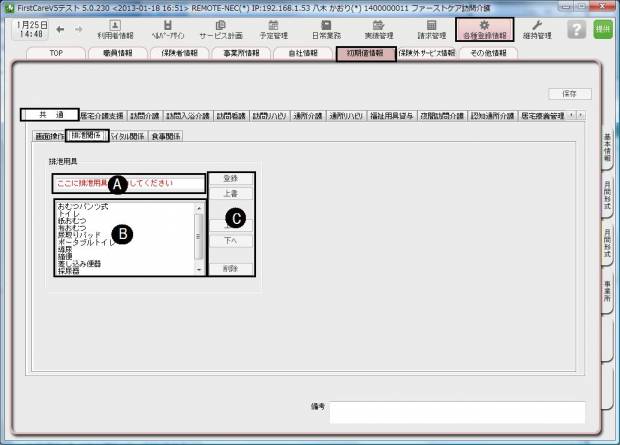Switch to the 食事関係 sub-tab
The height and width of the screenshot is (445, 620).
coord(164,136)
